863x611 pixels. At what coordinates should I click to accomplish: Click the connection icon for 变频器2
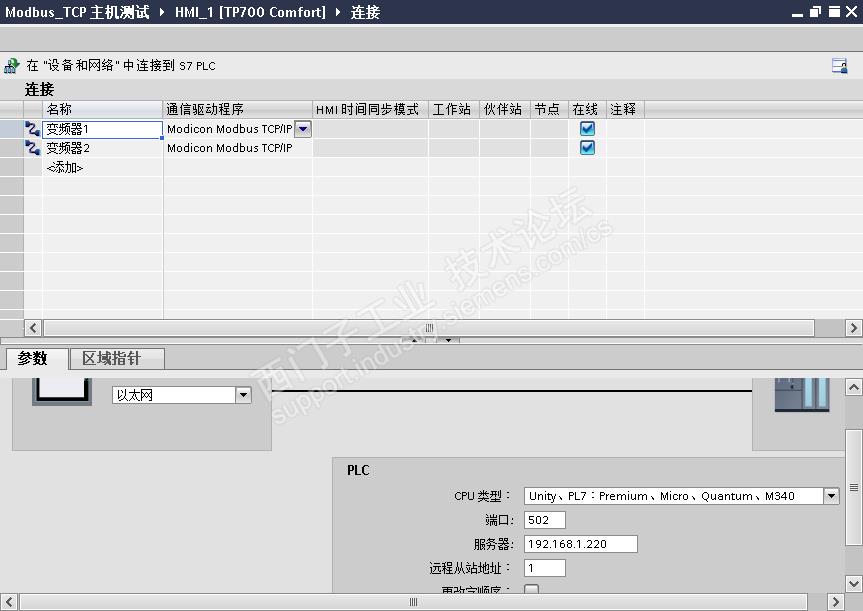32,148
